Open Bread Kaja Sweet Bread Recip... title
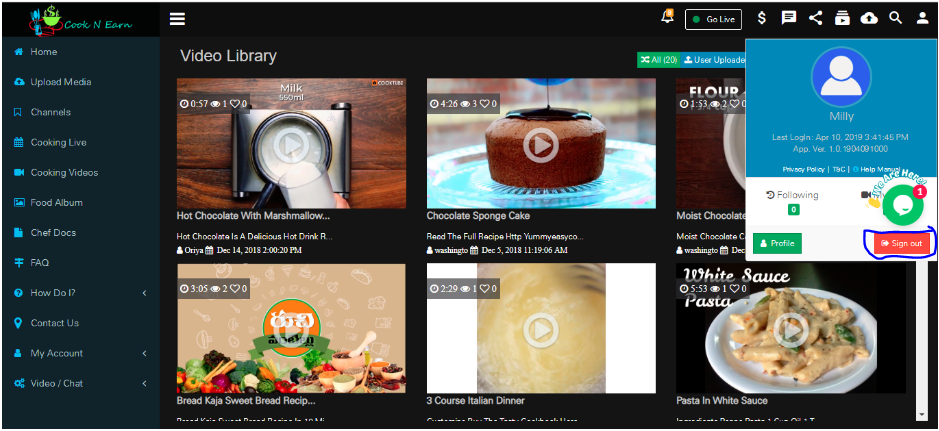Viewport: 939px width, 431px height. click(x=246, y=400)
